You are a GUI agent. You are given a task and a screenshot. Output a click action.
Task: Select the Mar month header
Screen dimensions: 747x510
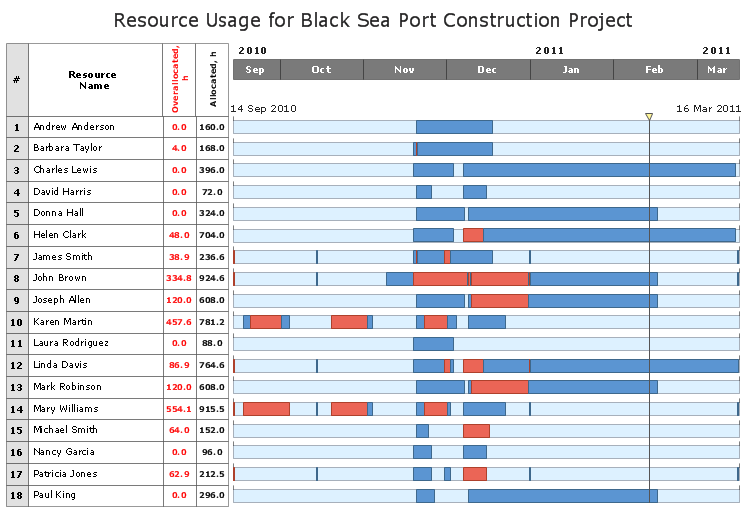pos(718,70)
